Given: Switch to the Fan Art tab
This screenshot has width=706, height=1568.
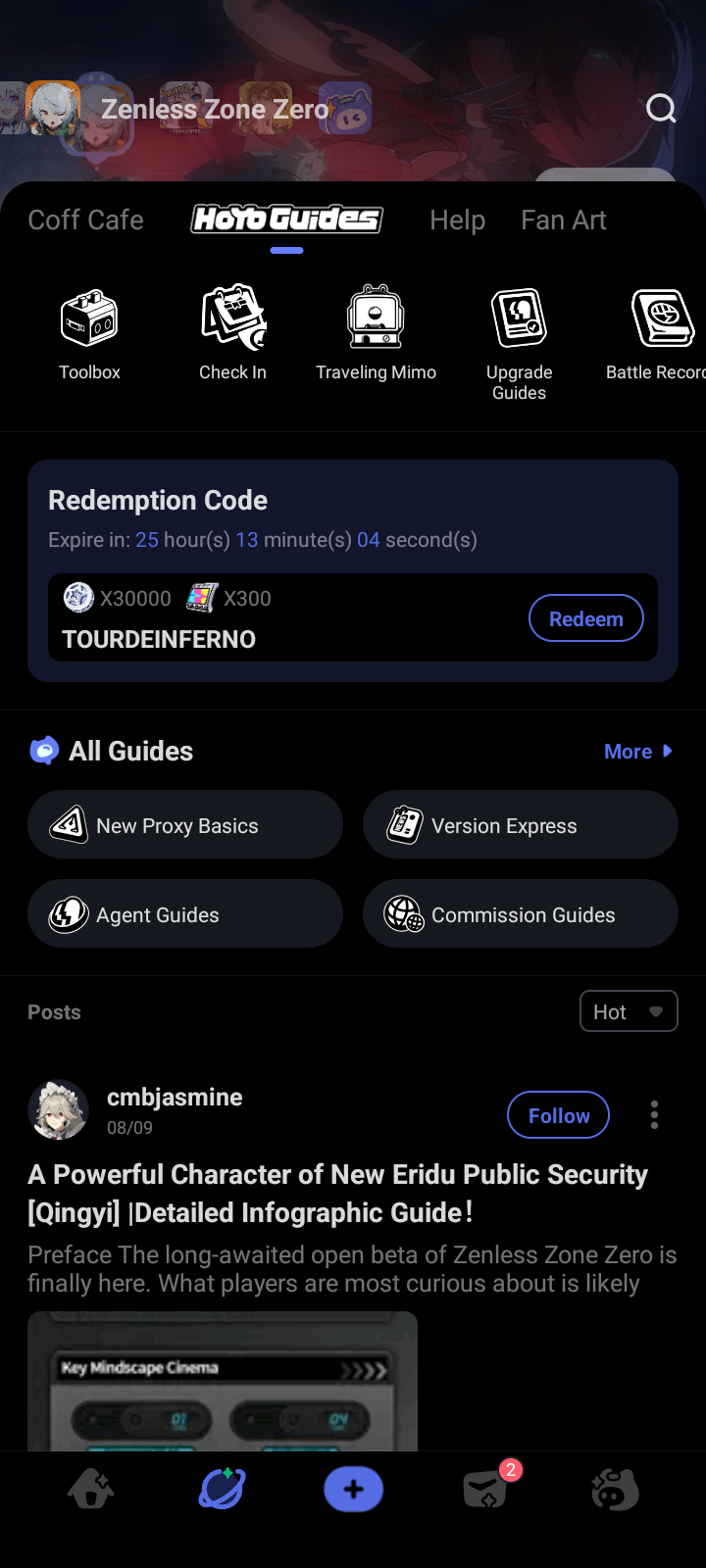Looking at the screenshot, I should [x=564, y=220].
